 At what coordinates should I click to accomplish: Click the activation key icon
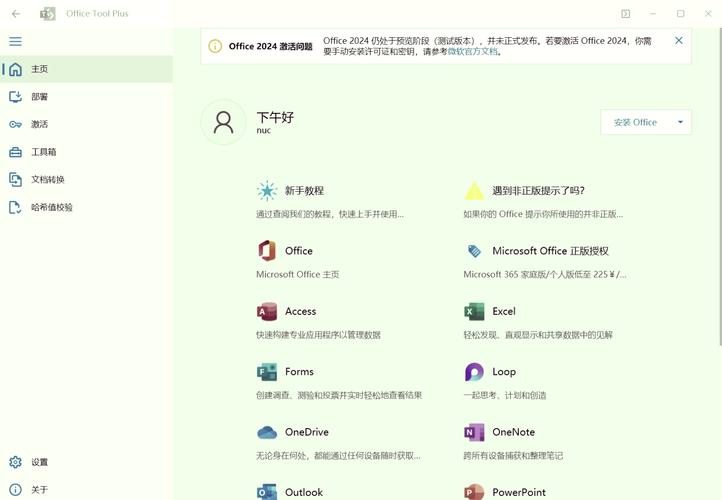tap(15, 124)
